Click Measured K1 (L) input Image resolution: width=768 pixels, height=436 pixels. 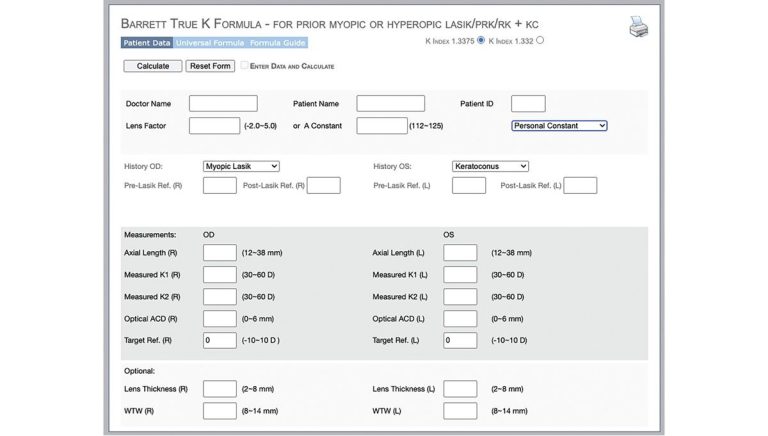click(x=460, y=274)
